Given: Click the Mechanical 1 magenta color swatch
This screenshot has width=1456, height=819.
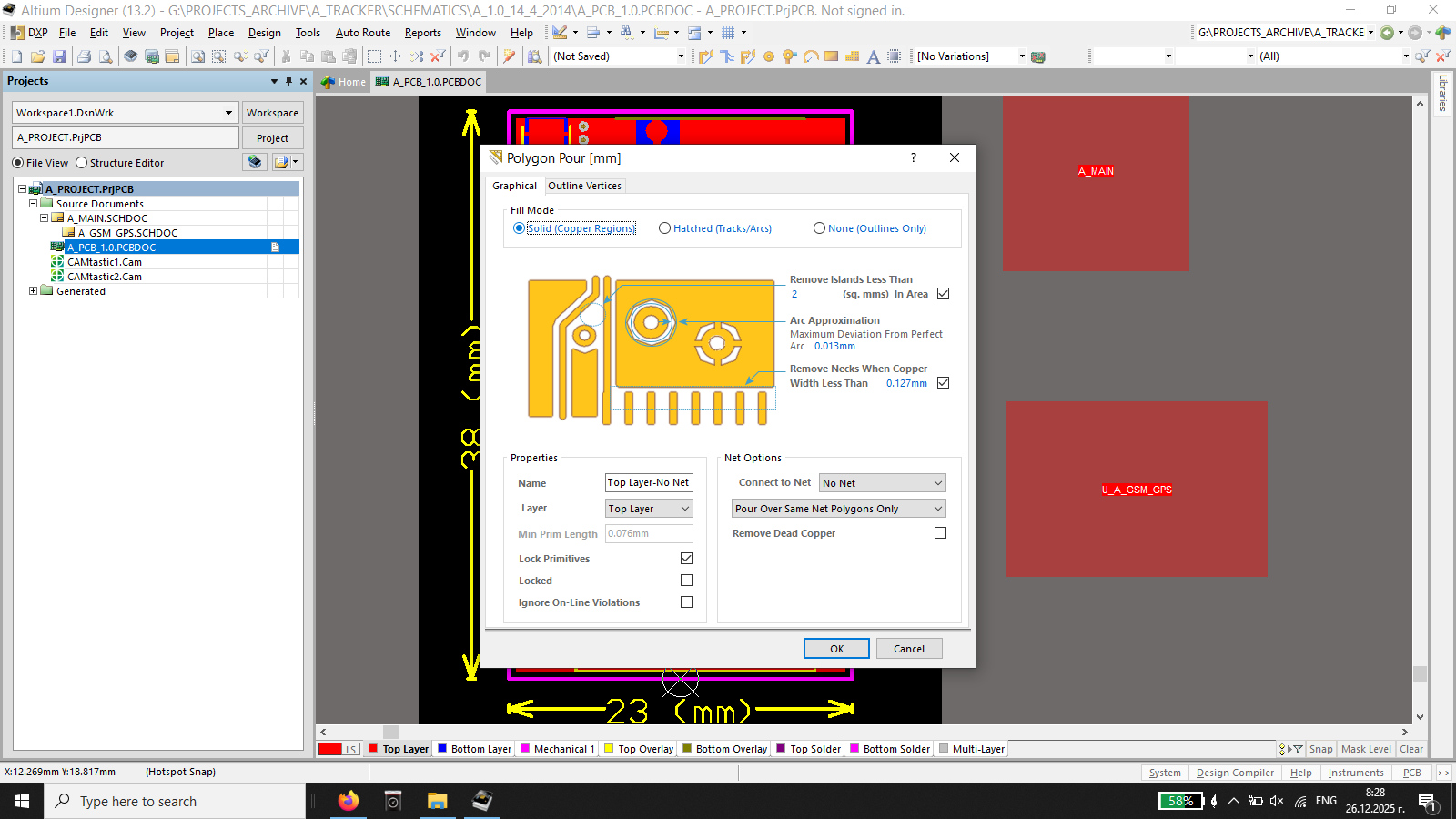Looking at the screenshot, I should tap(525, 749).
